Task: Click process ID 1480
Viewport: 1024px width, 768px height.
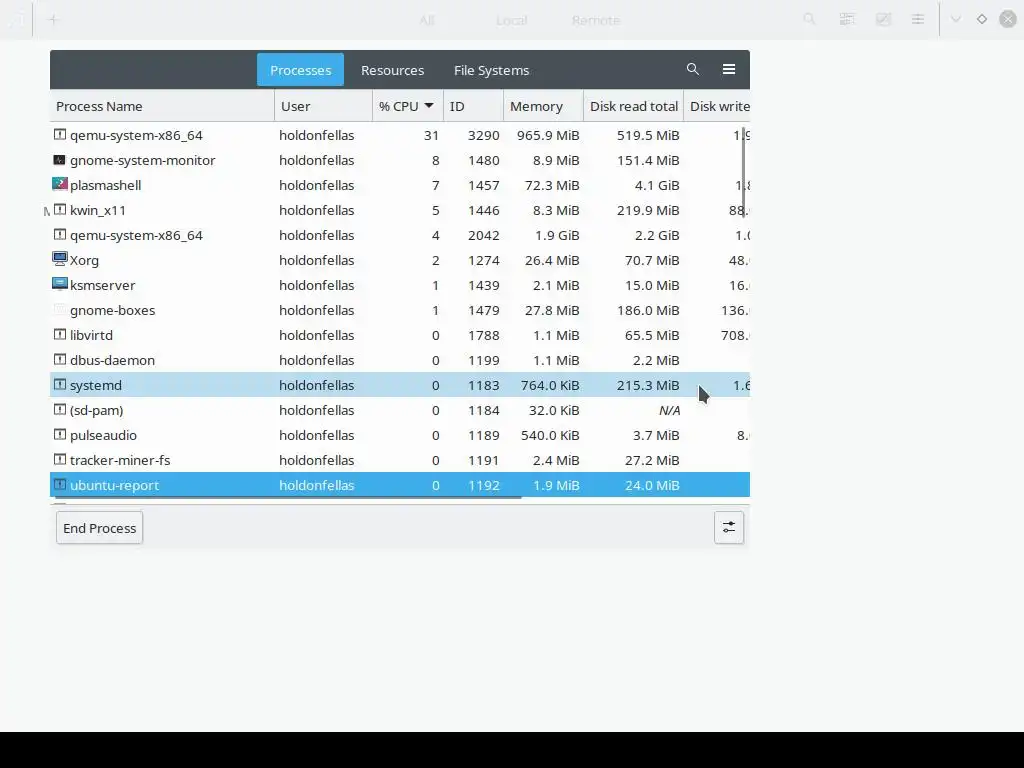Action: [x=483, y=160]
